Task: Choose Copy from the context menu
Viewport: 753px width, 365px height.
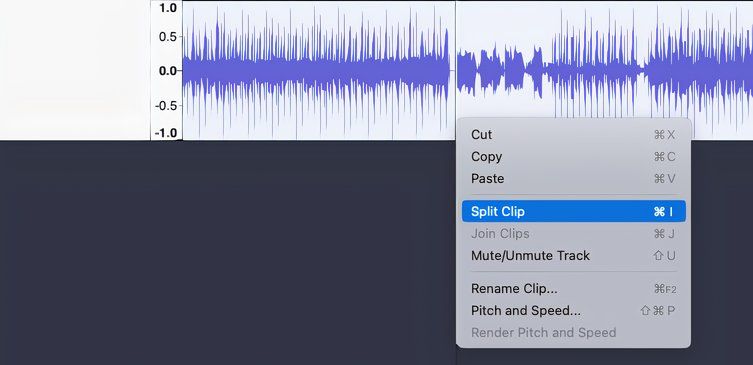Action: click(573, 157)
